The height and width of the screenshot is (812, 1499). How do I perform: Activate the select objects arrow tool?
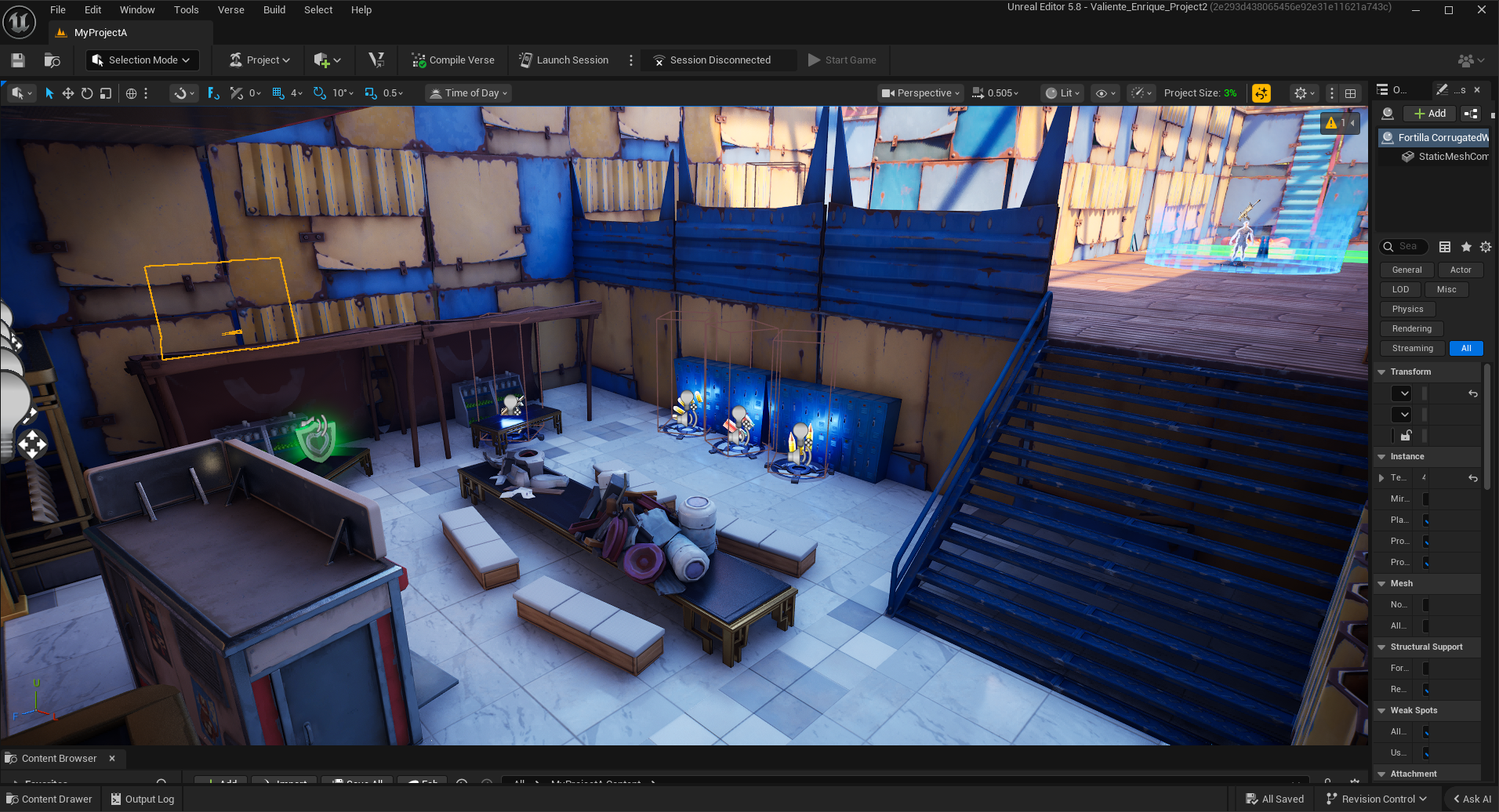(x=49, y=93)
